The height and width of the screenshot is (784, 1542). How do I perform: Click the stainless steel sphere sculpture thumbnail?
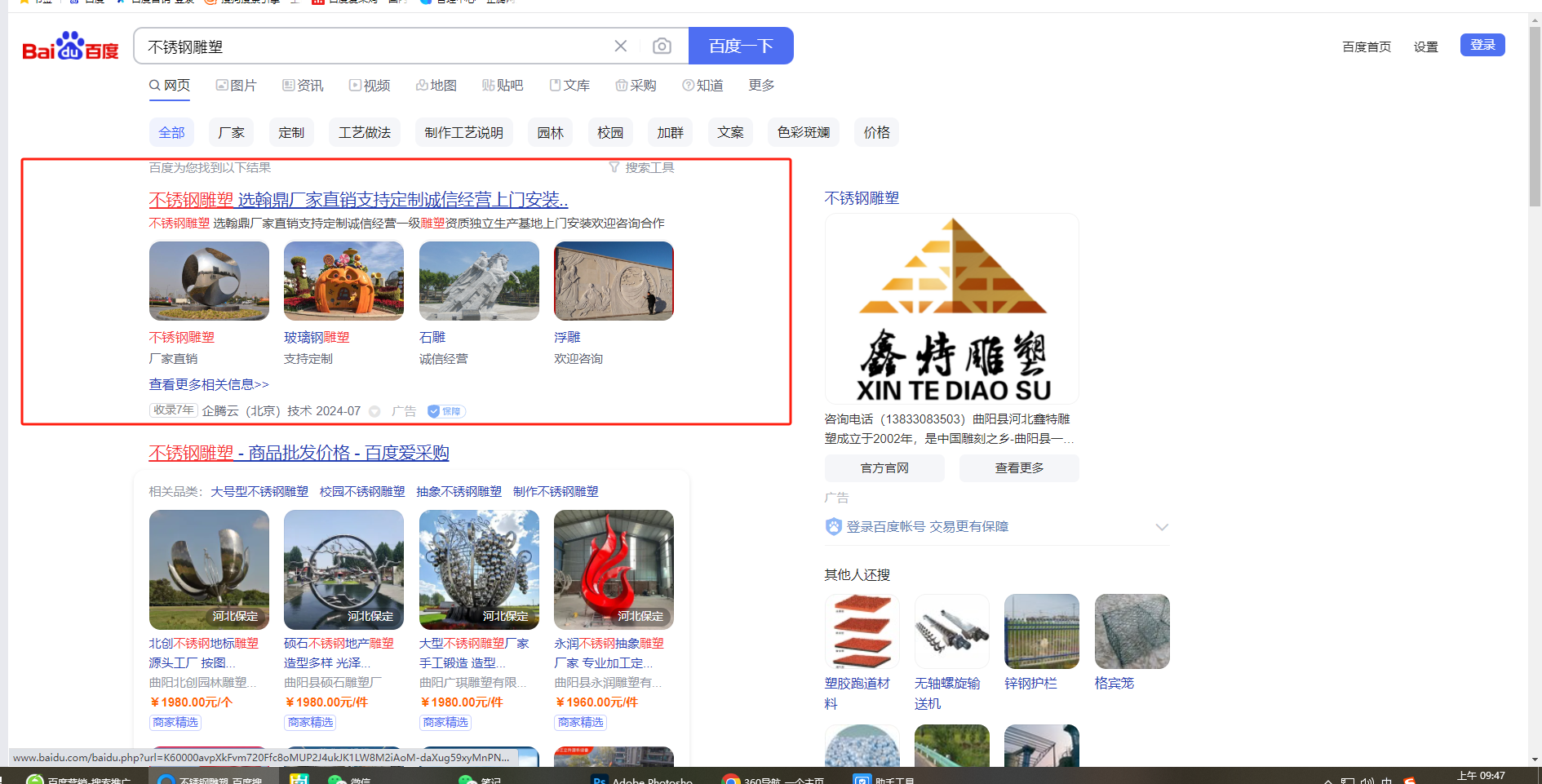[x=209, y=281]
